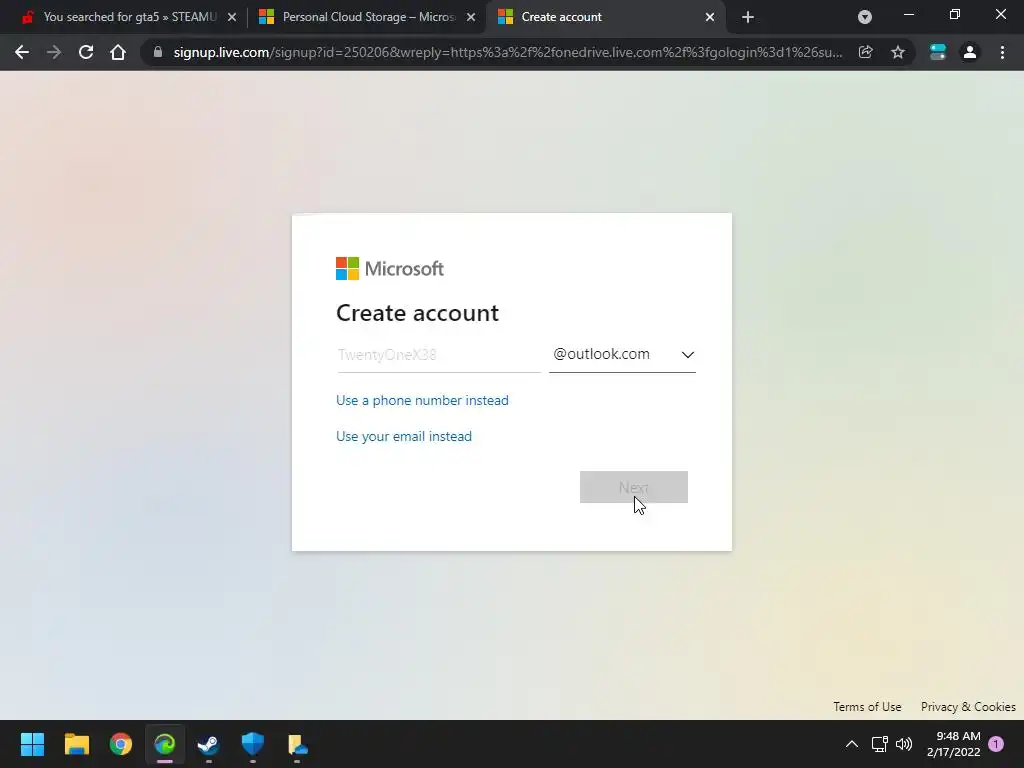
Task: Click the padlock site info icon
Action: click(157, 52)
